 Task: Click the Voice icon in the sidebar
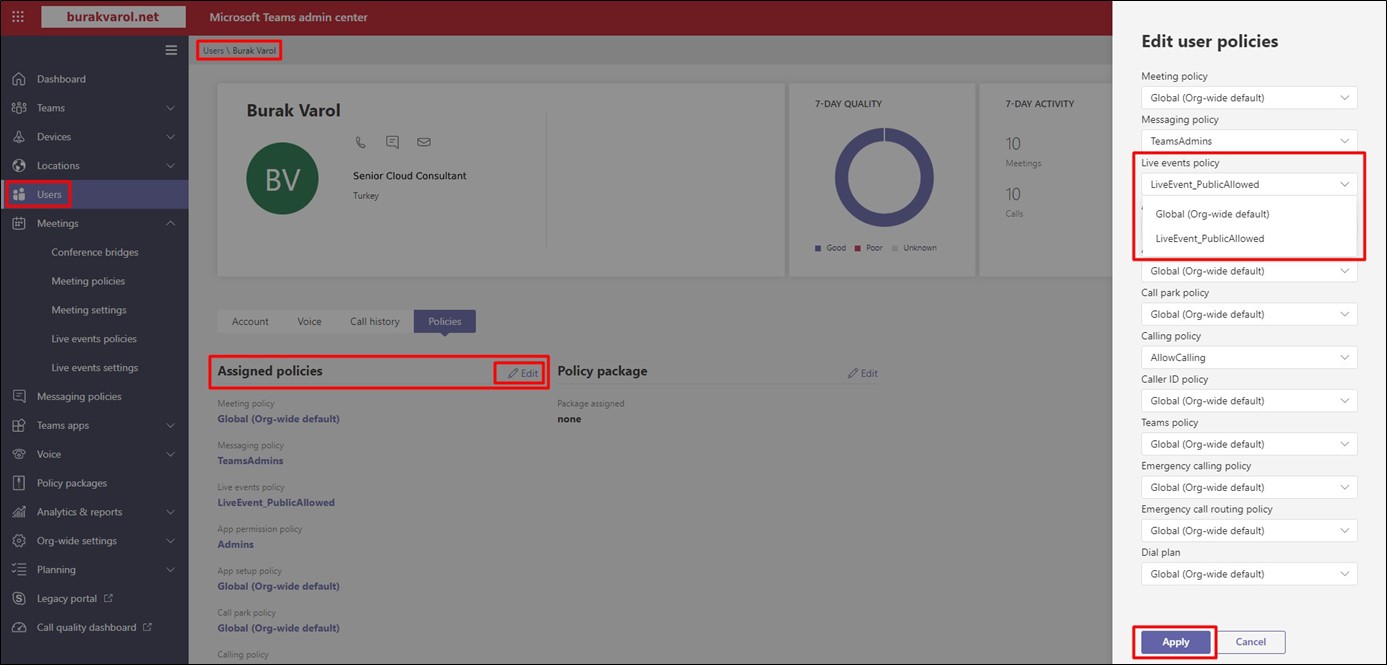(19, 455)
